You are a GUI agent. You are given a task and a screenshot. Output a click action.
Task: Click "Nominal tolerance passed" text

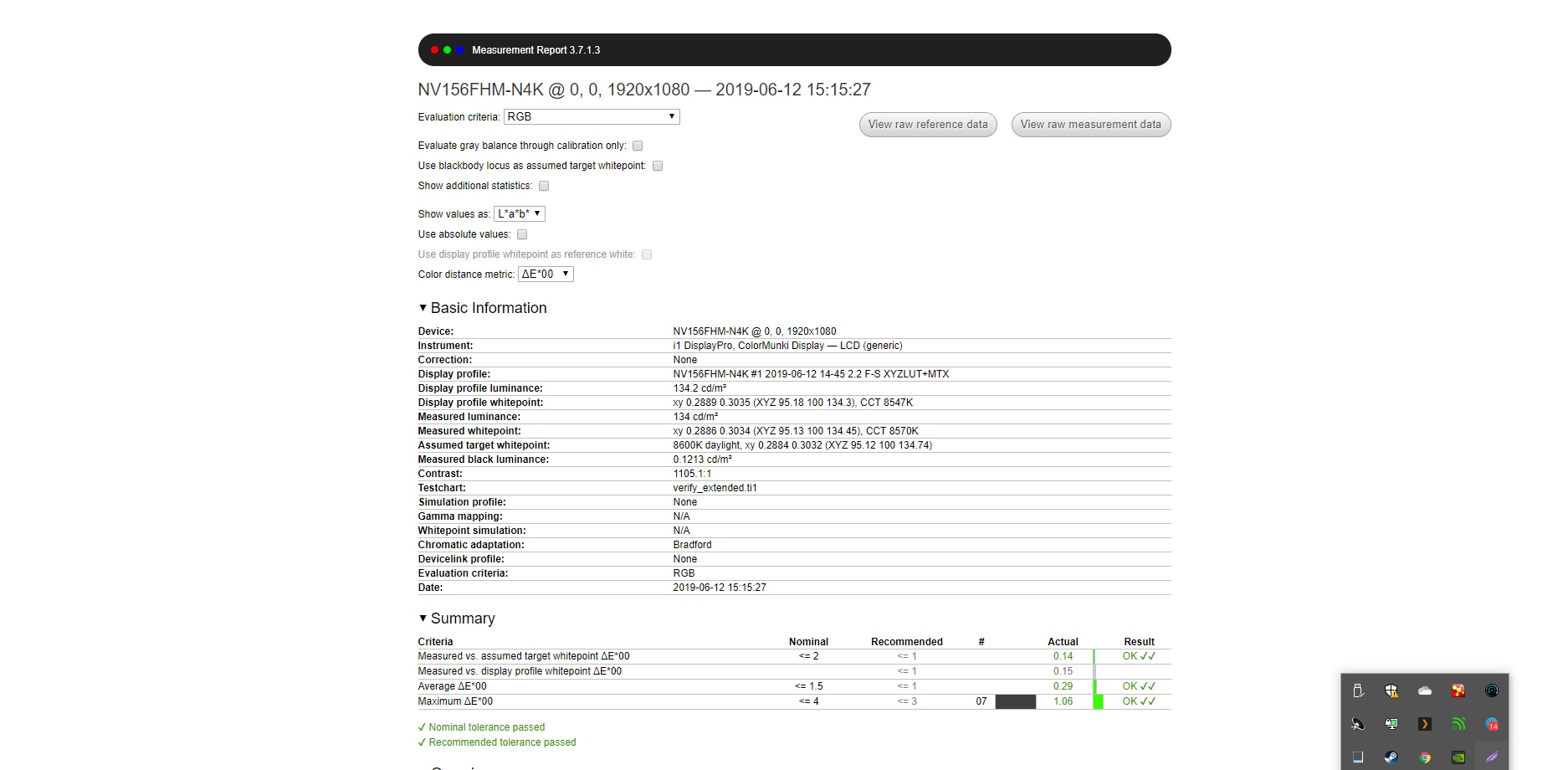pyautogui.click(x=487, y=727)
